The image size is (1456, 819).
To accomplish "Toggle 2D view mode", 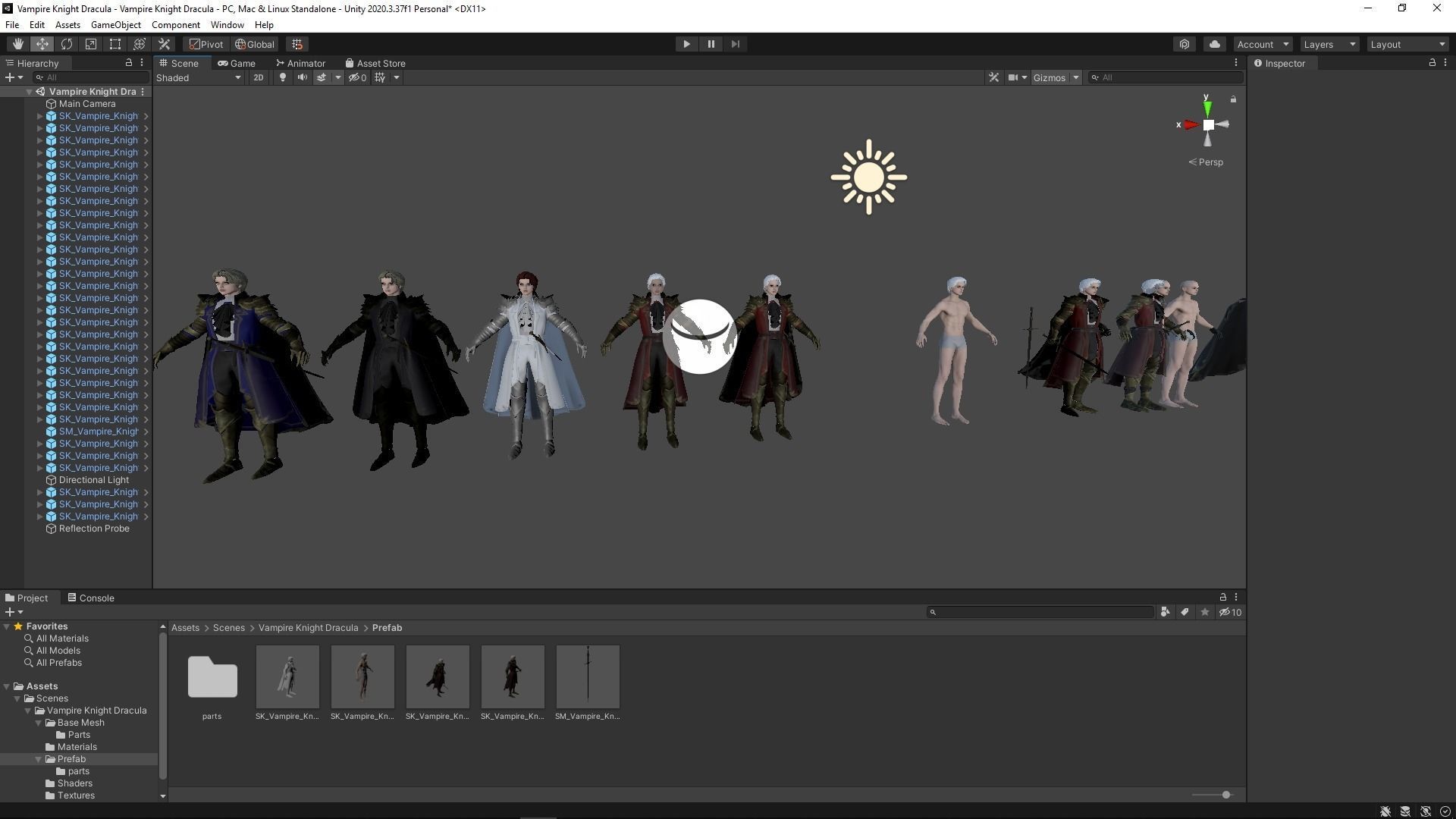I will click(x=259, y=77).
